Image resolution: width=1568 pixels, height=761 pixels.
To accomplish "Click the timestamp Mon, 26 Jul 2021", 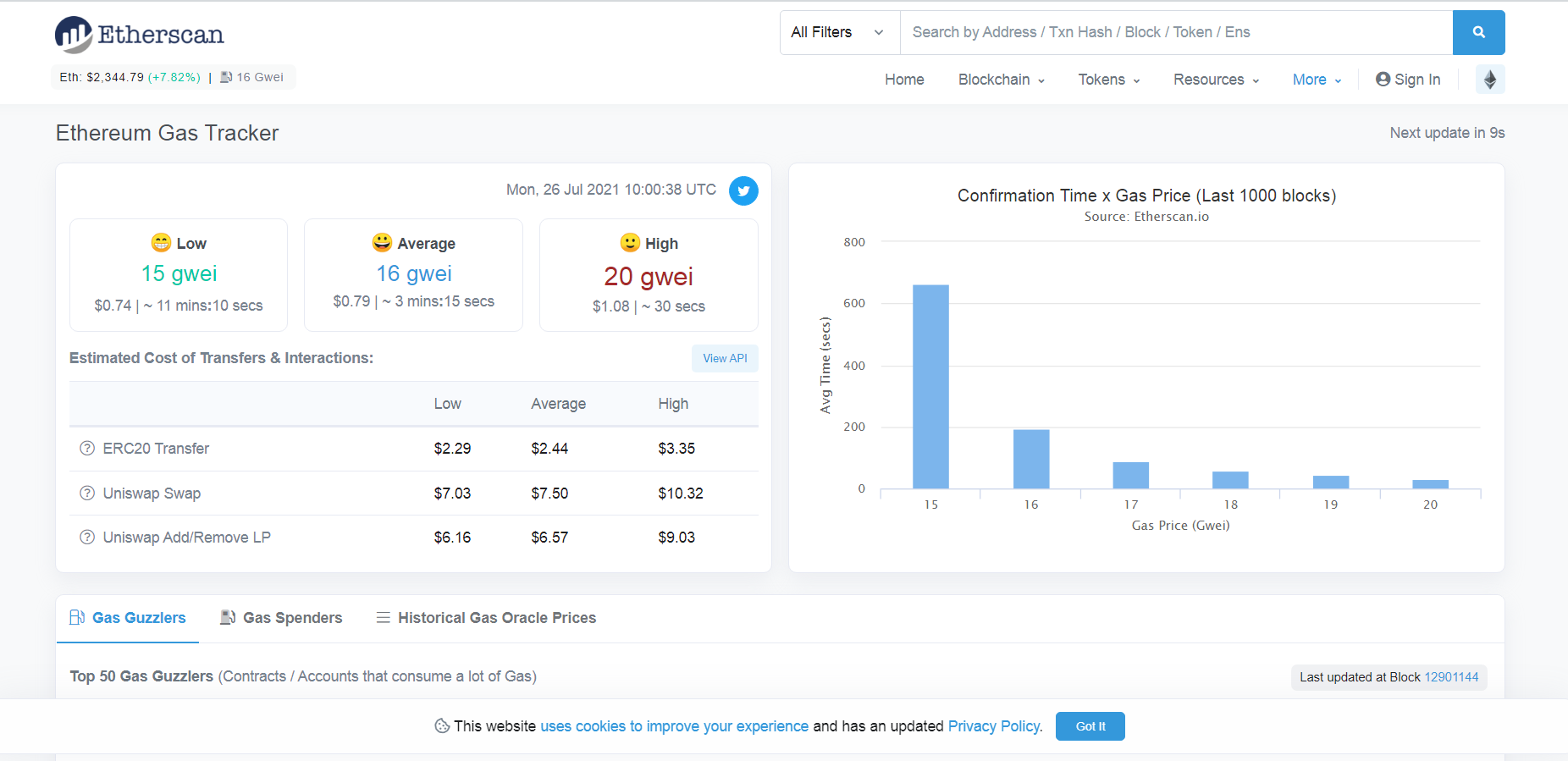I will [x=611, y=190].
